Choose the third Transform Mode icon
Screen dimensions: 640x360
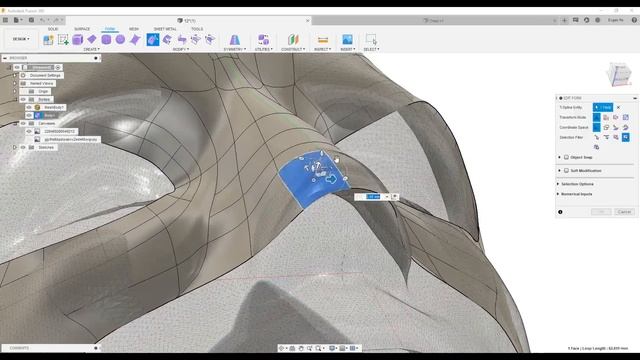point(616,118)
